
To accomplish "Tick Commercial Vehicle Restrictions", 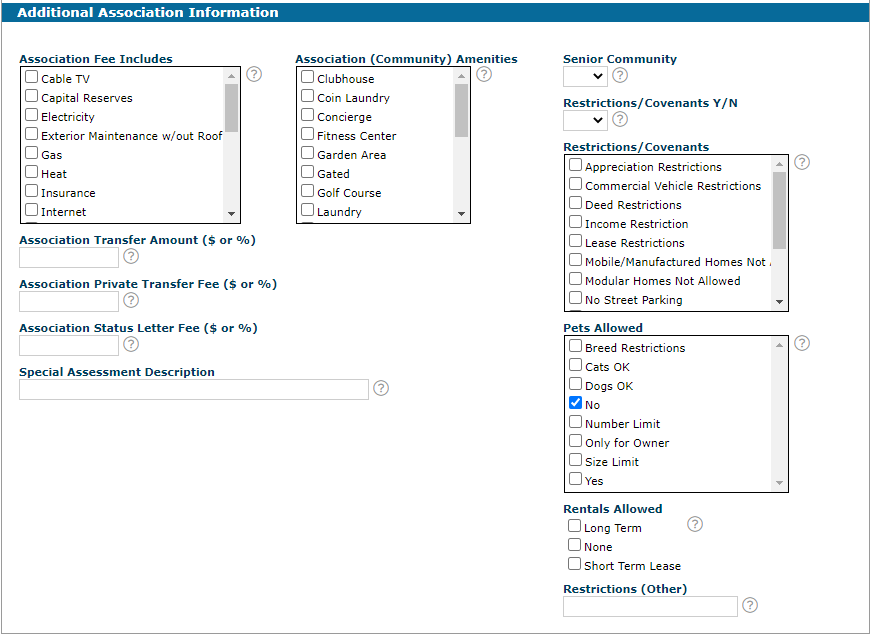I will pos(575,184).
